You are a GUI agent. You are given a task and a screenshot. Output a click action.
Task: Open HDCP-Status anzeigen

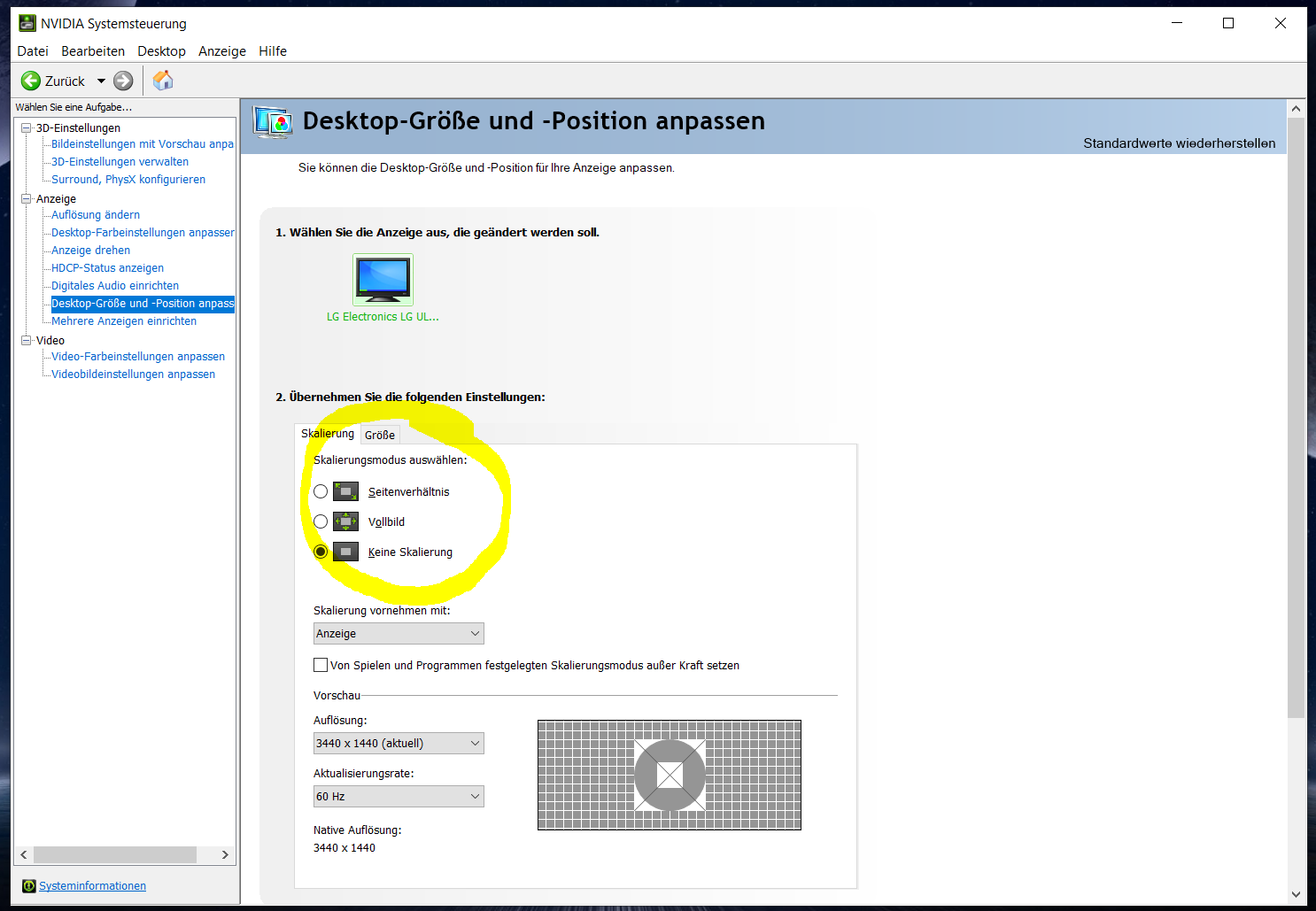107,268
